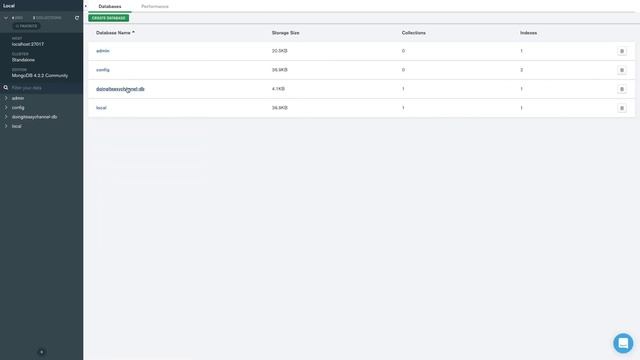Switch to the Databases tab
640x360 pixels.
tap(110, 7)
